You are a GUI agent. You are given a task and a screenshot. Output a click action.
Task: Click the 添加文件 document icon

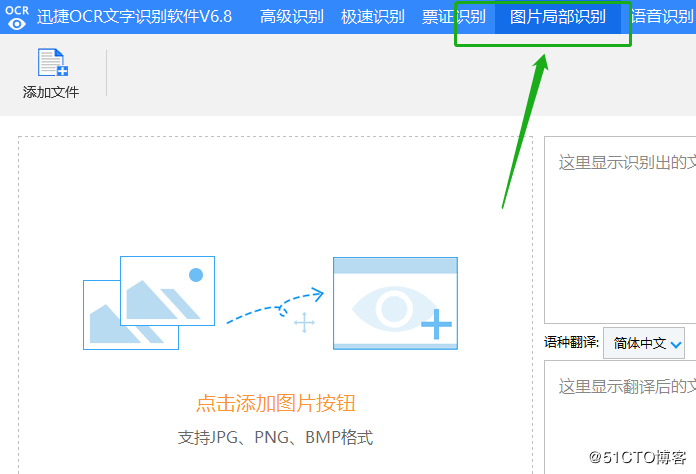point(52,63)
